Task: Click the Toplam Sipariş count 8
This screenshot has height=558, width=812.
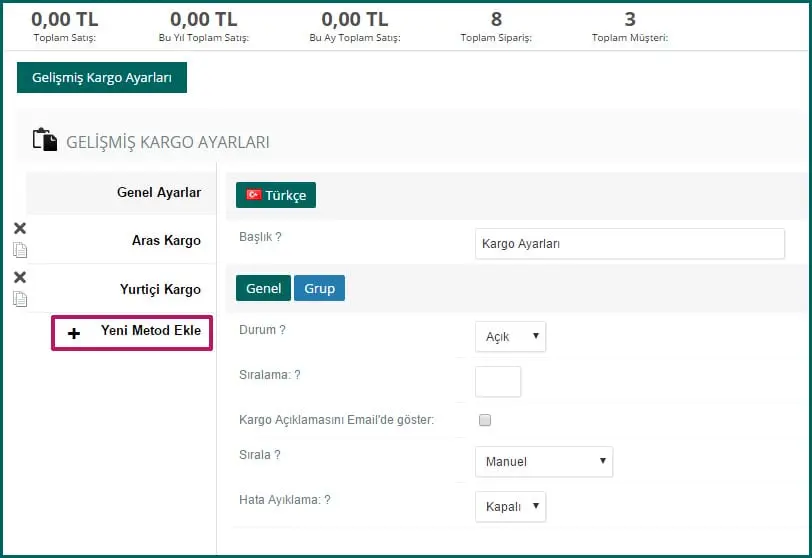Action: coord(496,20)
